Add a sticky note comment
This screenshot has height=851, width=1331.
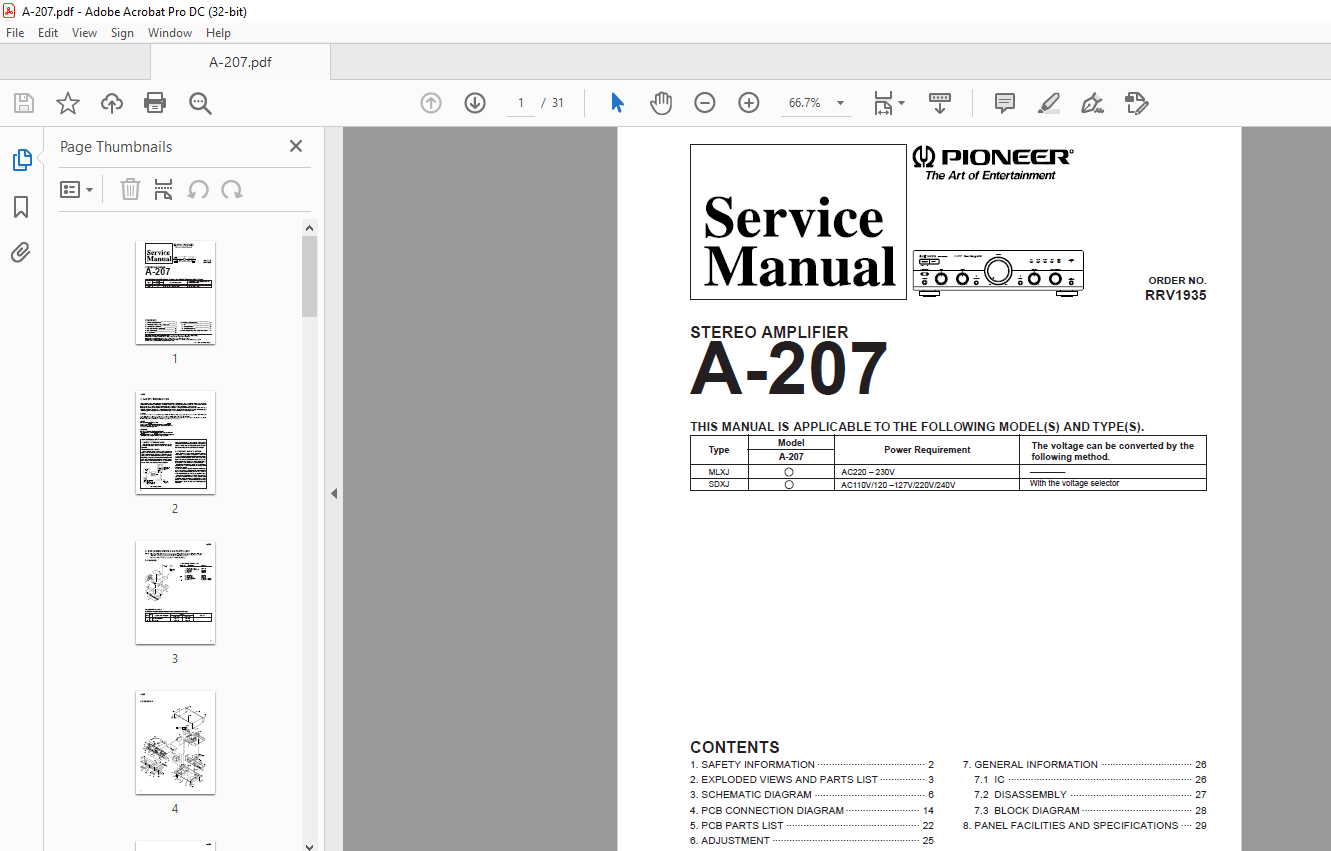pos(1005,103)
